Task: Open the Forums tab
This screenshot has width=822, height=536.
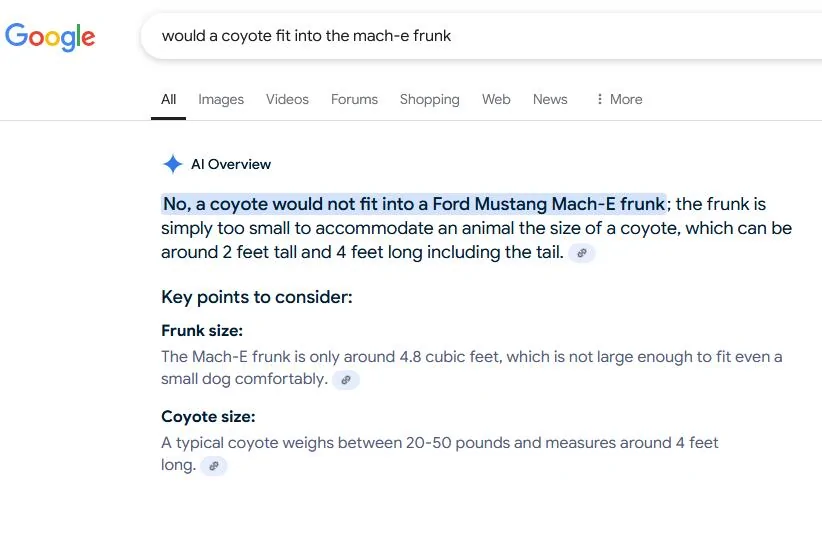Action: tap(354, 99)
